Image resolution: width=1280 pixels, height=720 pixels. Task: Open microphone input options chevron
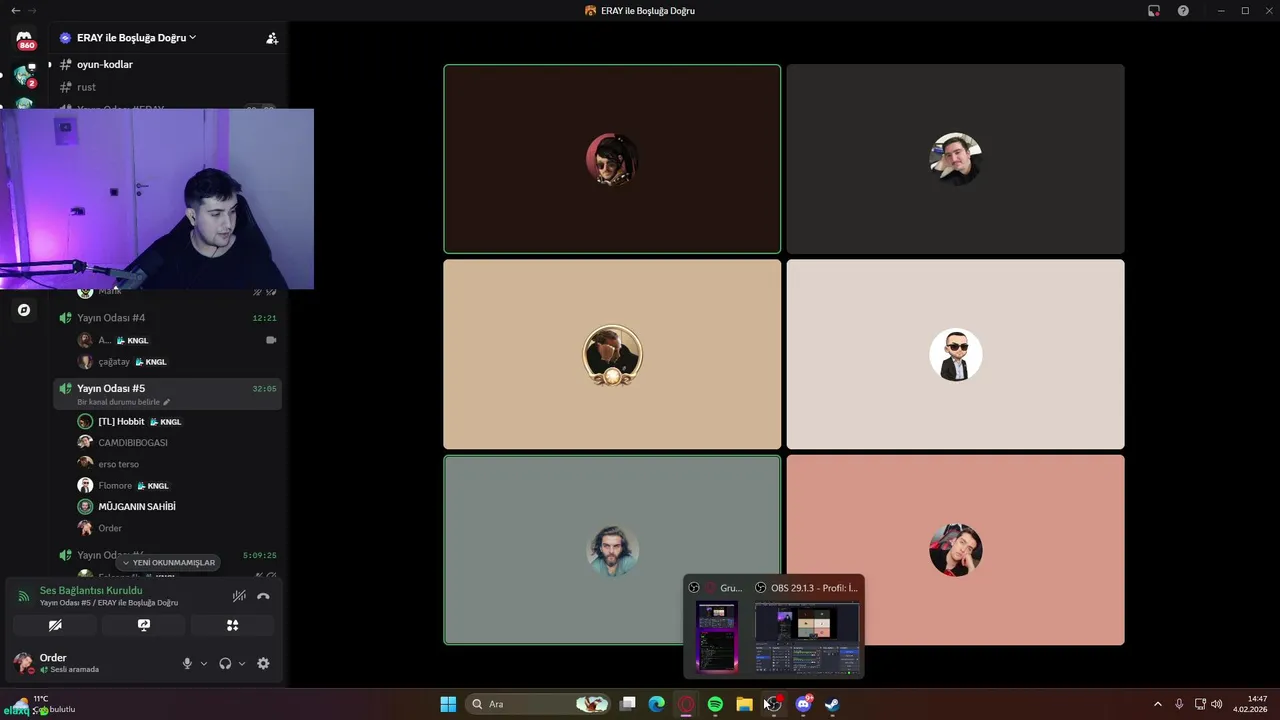pyautogui.click(x=203, y=664)
